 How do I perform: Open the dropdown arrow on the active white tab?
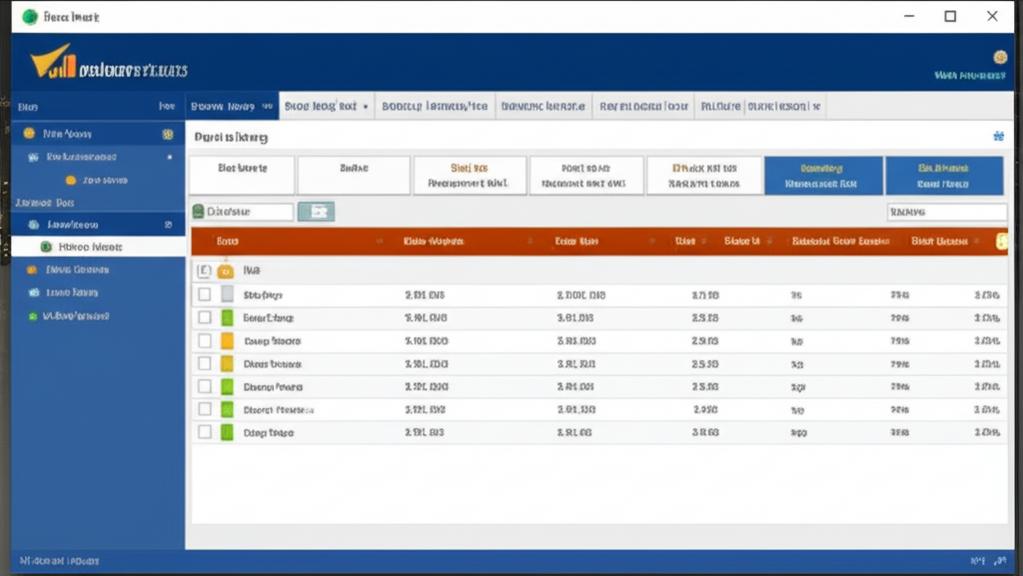coord(365,107)
